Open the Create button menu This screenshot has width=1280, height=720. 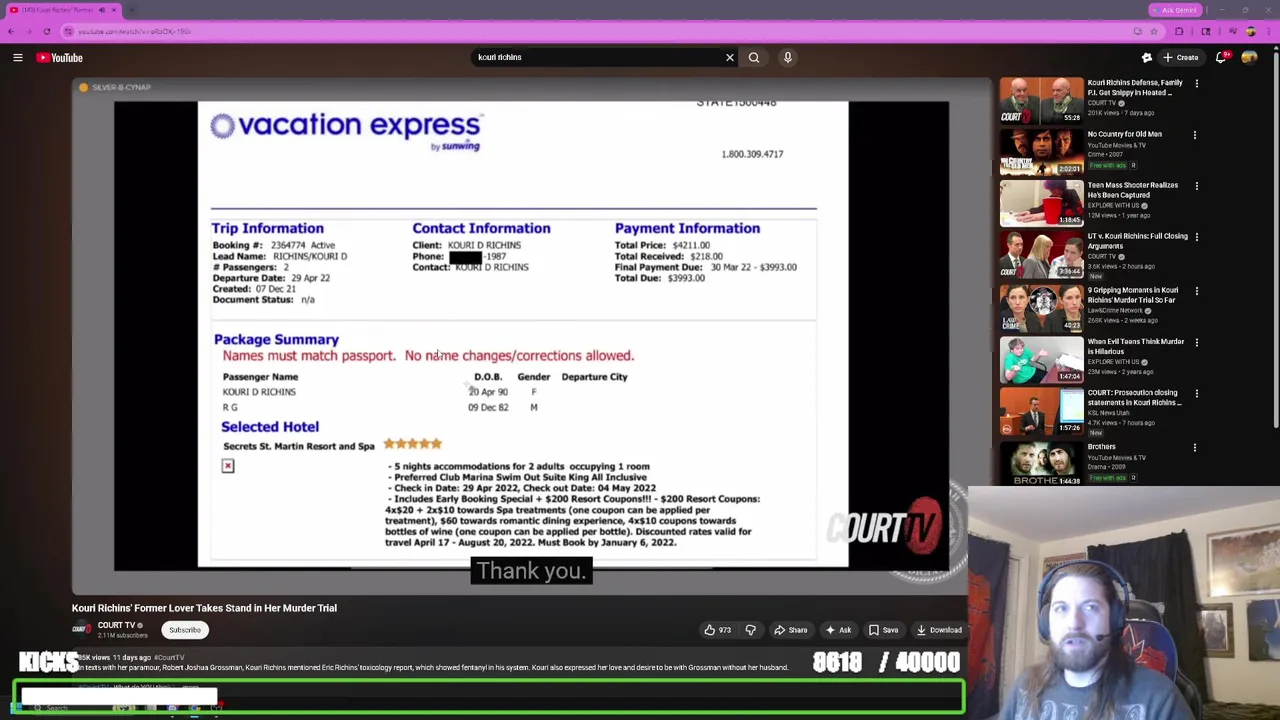[1181, 58]
